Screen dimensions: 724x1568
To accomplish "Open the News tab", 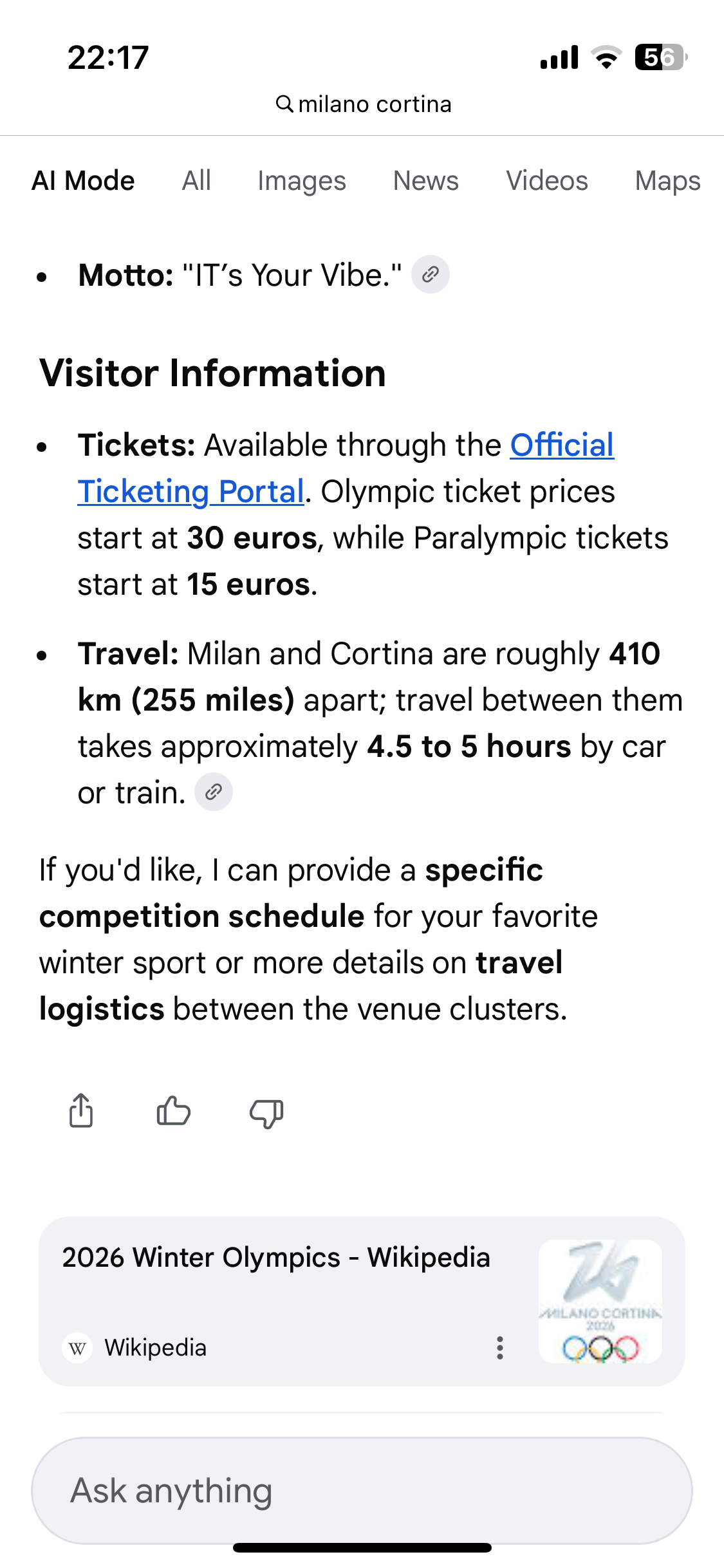I will [x=425, y=181].
